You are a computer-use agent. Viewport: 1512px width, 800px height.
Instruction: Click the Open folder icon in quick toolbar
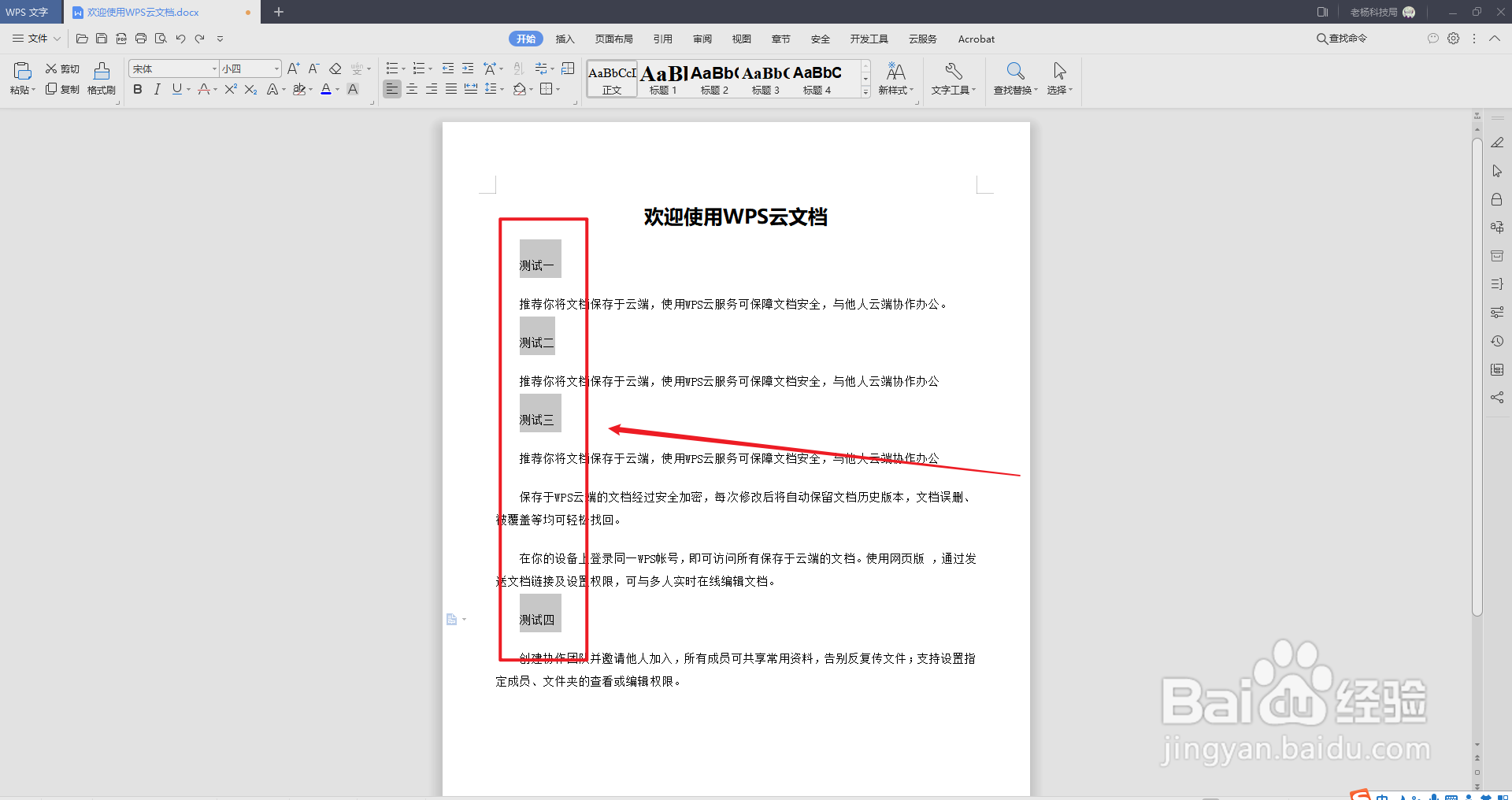coord(82,39)
